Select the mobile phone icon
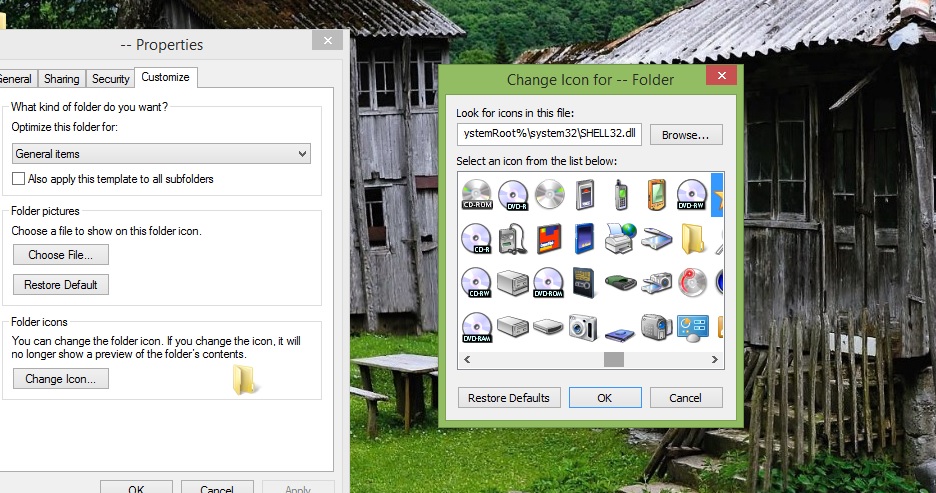Screen dimensions: 936x493 click(x=621, y=195)
